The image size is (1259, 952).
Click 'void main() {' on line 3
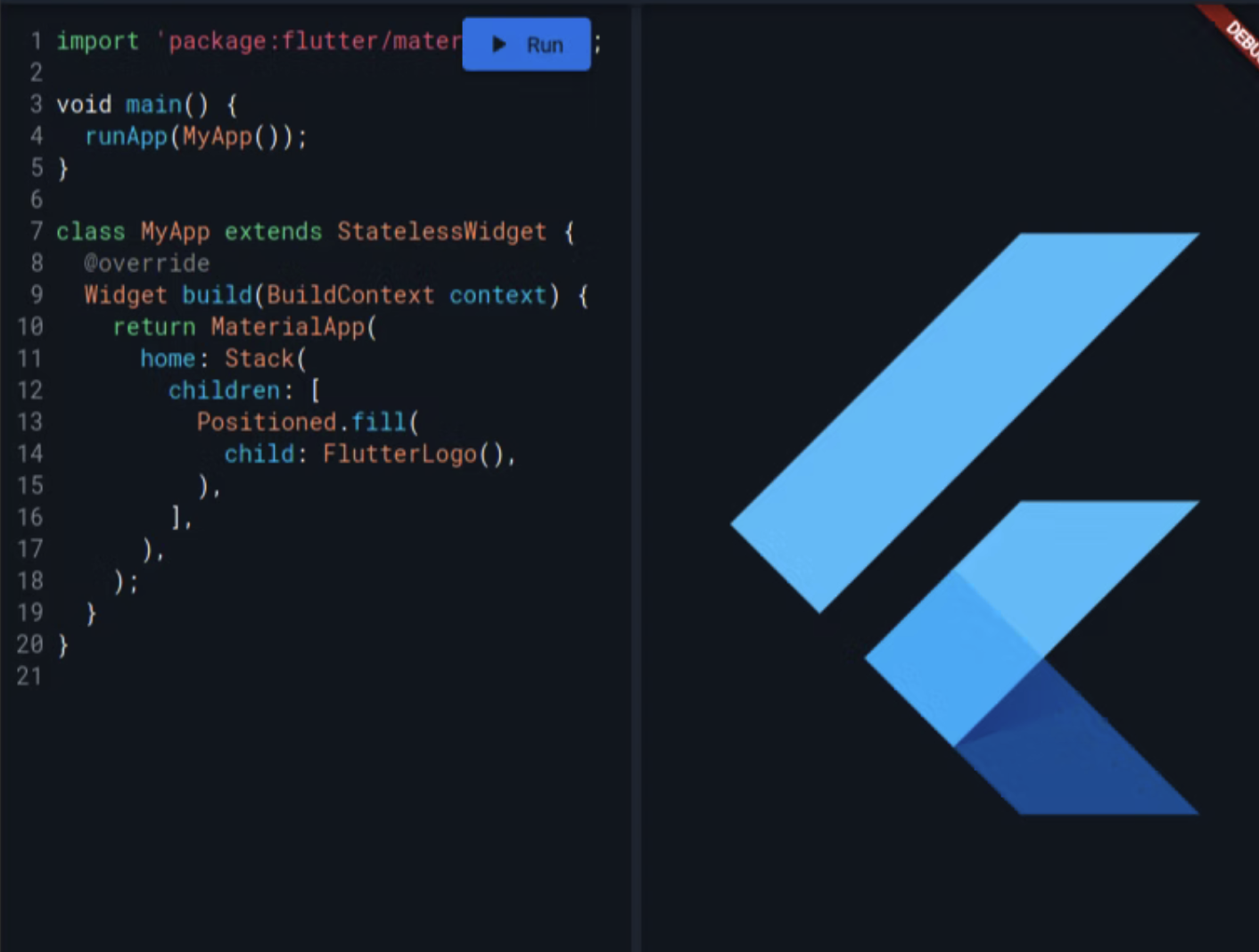point(147,105)
